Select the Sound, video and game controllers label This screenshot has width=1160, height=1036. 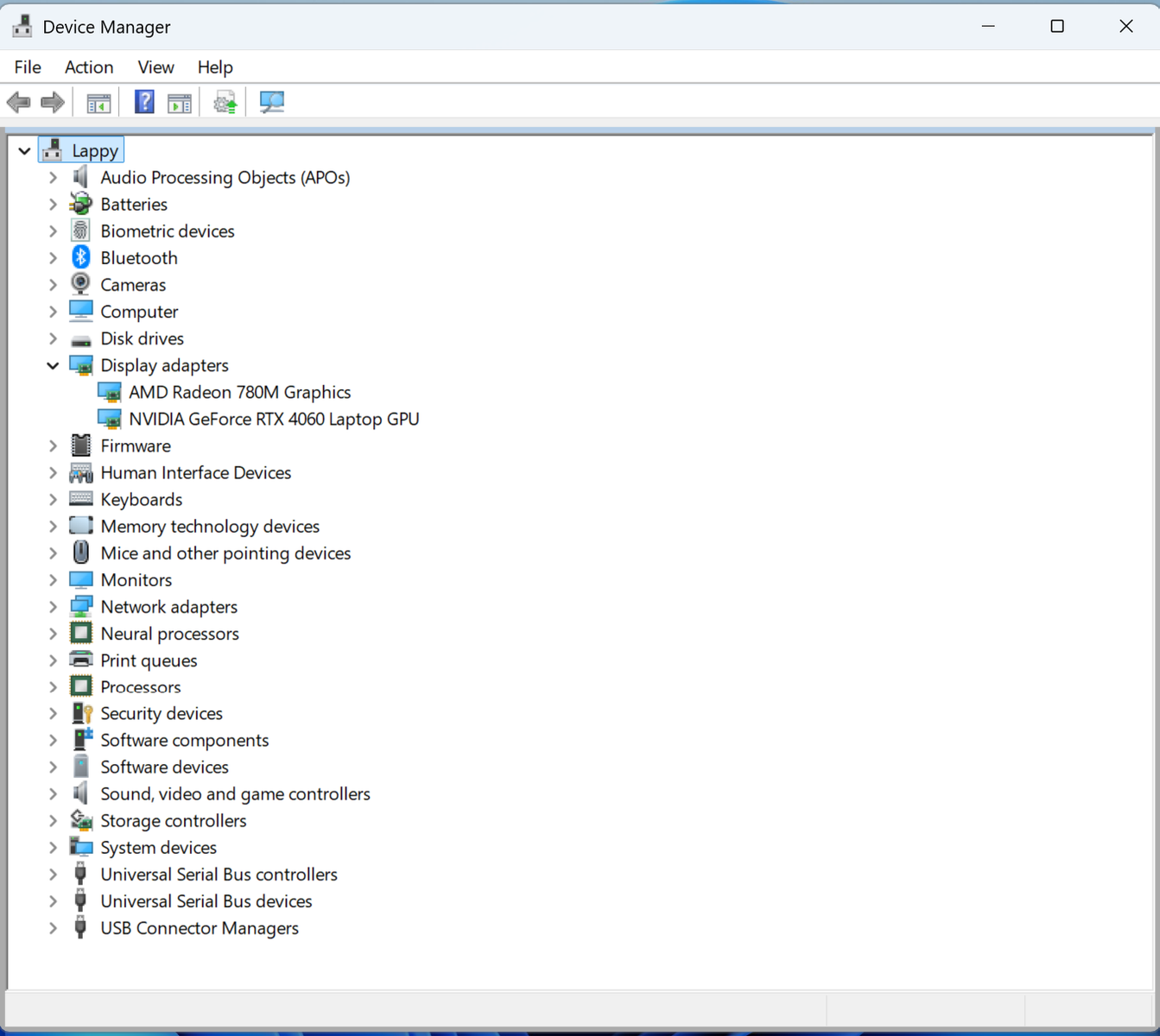click(x=235, y=794)
